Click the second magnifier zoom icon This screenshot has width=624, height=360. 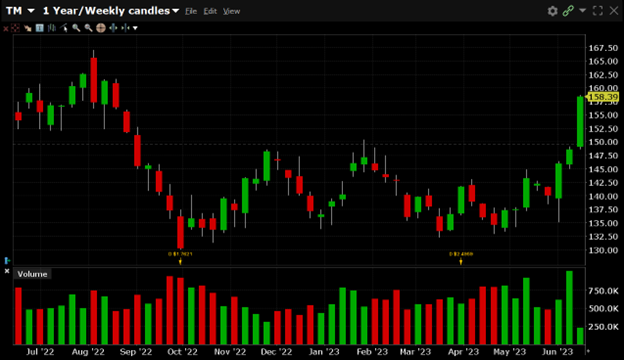[88, 28]
